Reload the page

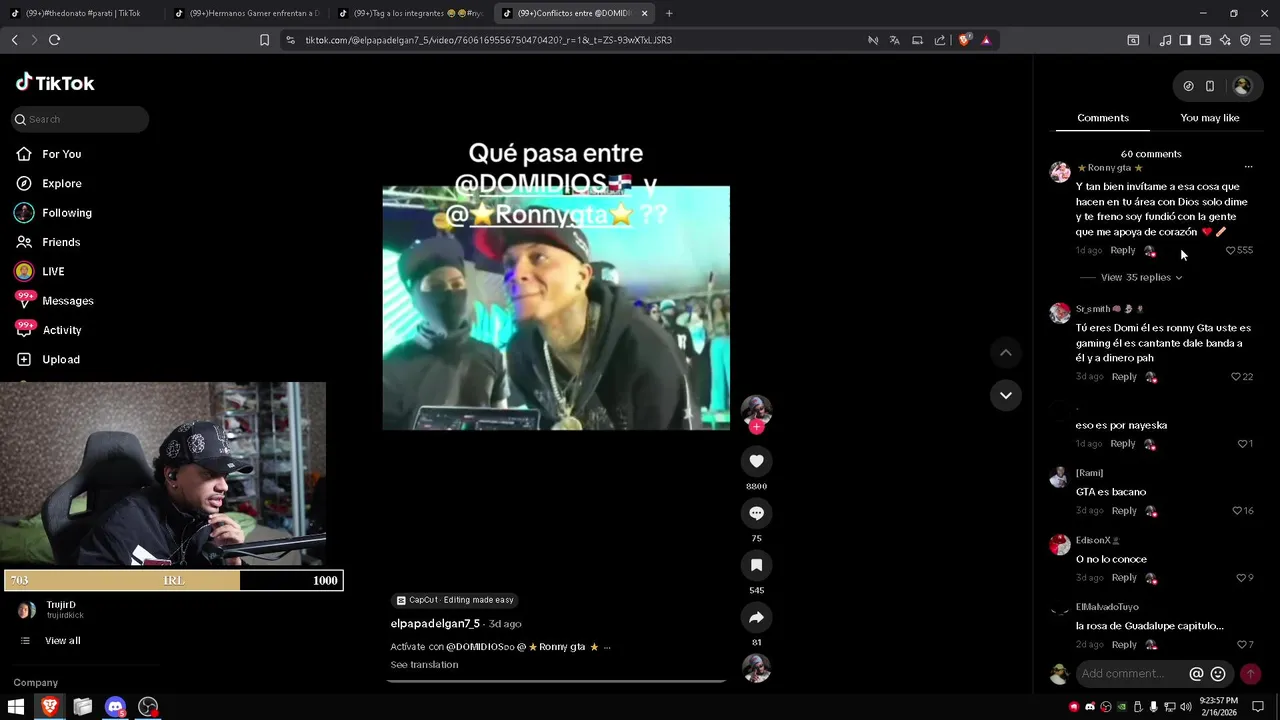point(54,40)
